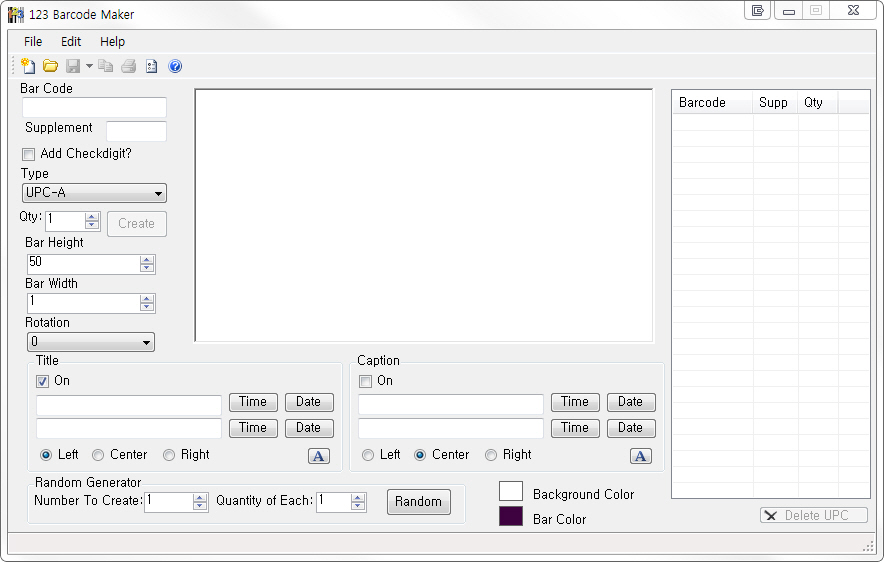Click the properties sheet toolbar icon

(x=152, y=66)
